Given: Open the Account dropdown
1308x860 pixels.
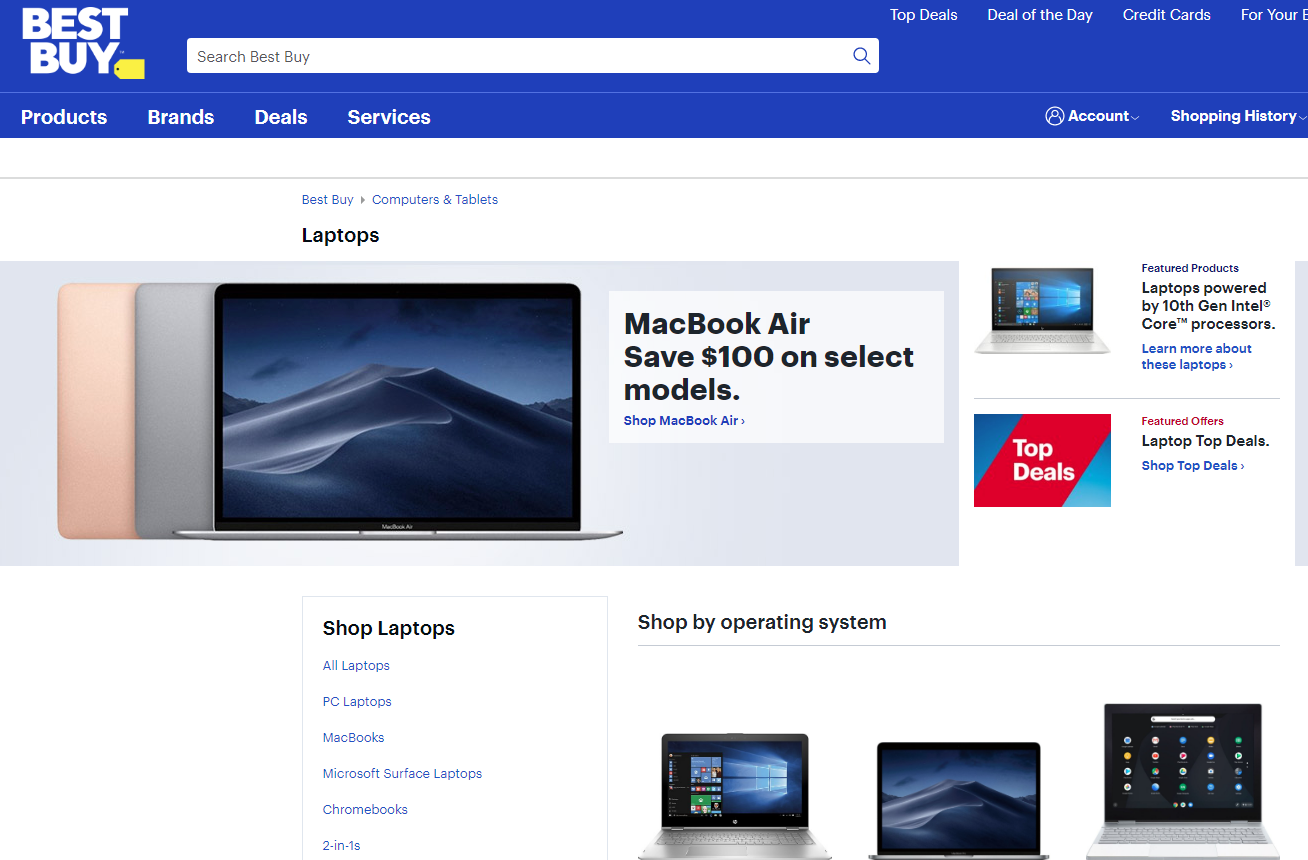Looking at the screenshot, I should click(x=1092, y=116).
